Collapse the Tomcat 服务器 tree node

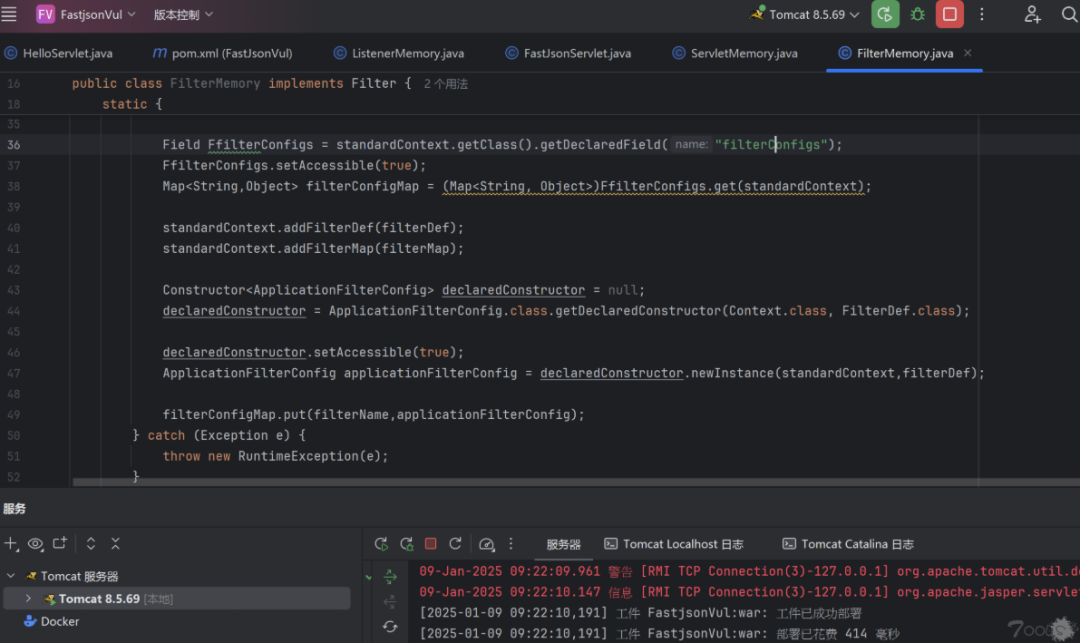click(11, 576)
